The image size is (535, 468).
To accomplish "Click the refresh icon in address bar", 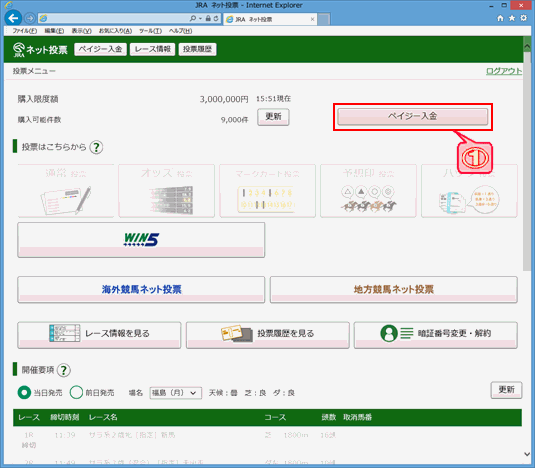I will pyautogui.click(x=216, y=18).
